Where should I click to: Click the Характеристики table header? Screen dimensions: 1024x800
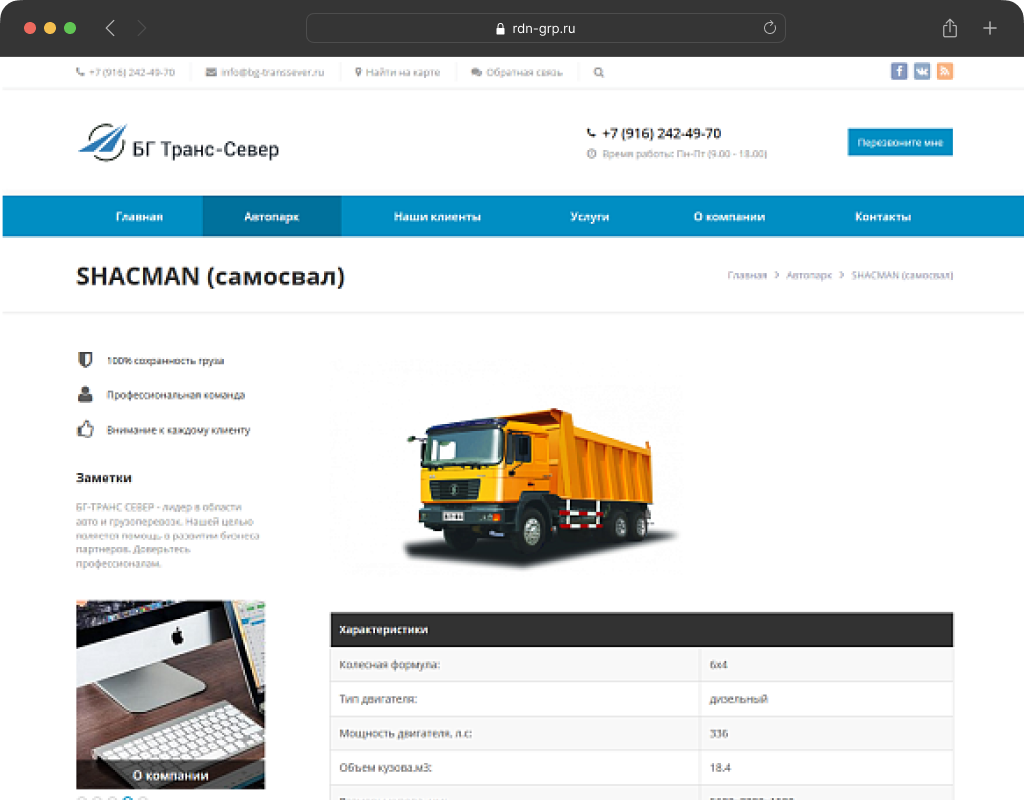[x=641, y=630]
